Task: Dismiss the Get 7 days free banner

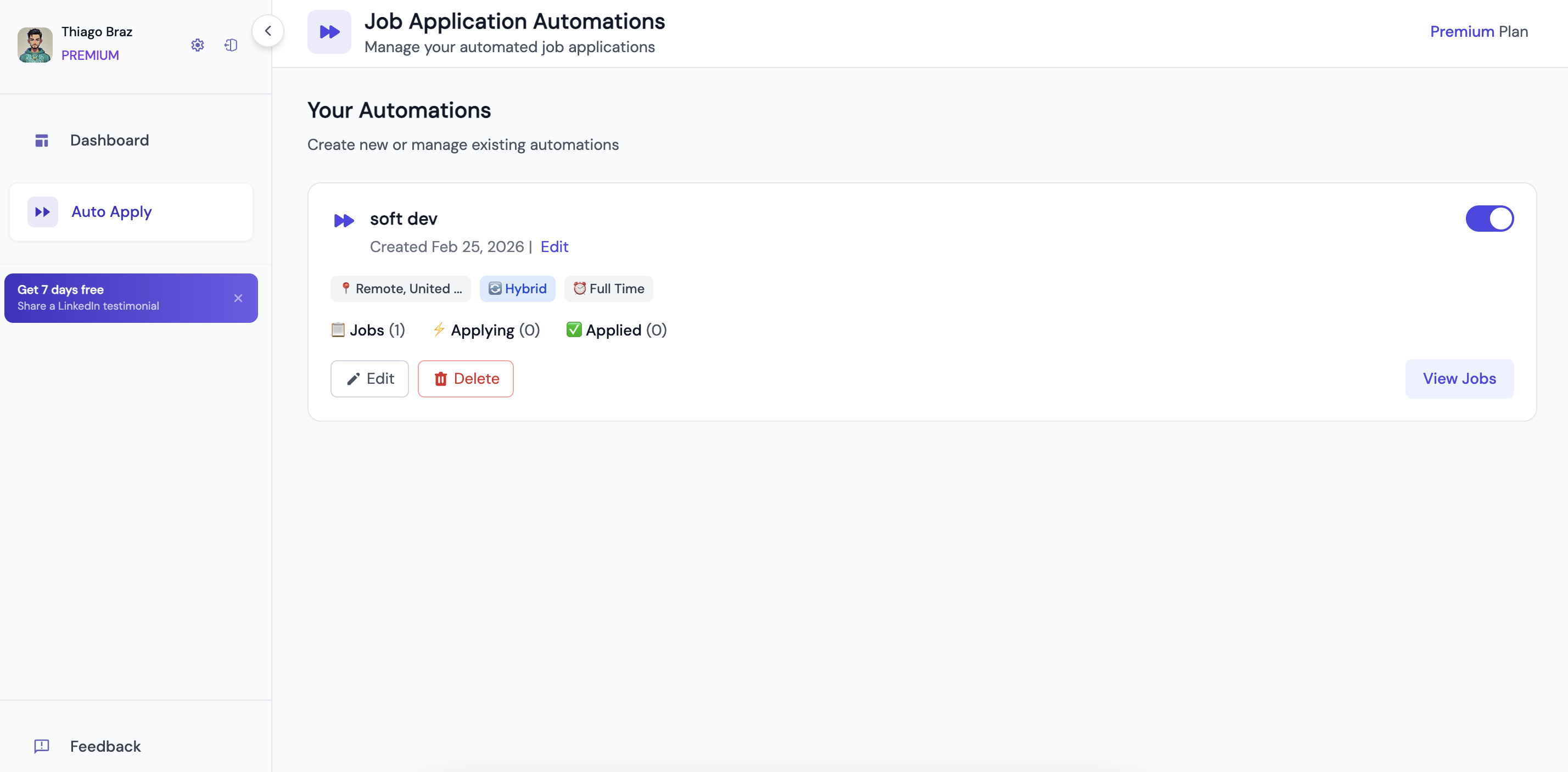Action: (x=238, y=298)
